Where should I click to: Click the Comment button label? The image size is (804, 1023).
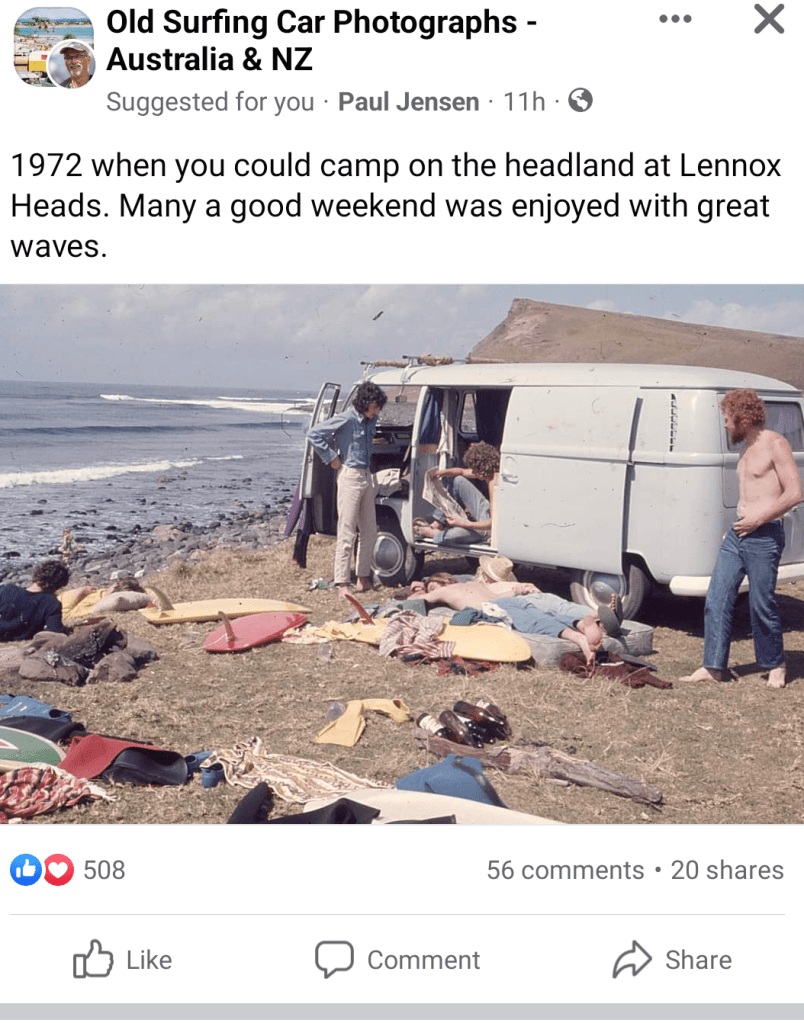click(424, 960)
